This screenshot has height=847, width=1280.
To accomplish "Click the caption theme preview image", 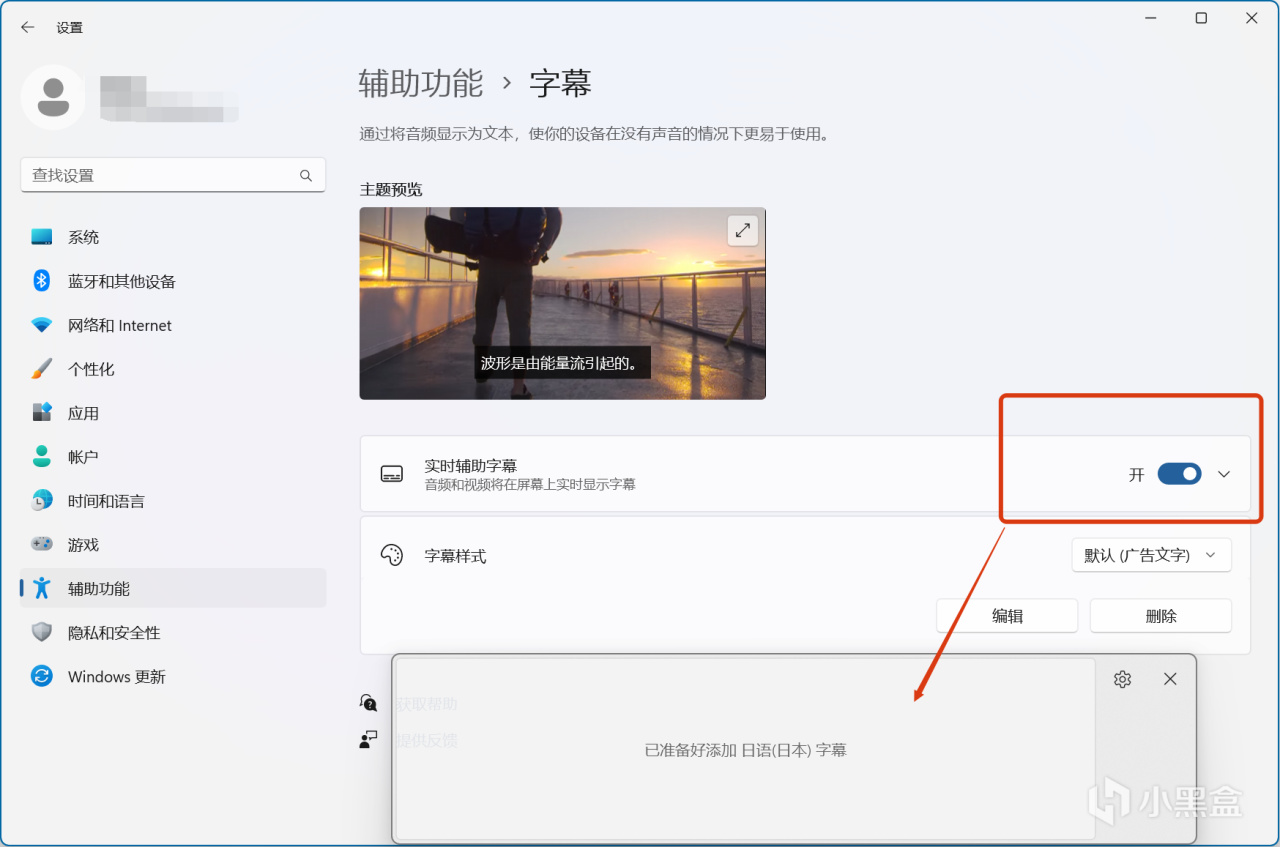I will click(562, 303).
